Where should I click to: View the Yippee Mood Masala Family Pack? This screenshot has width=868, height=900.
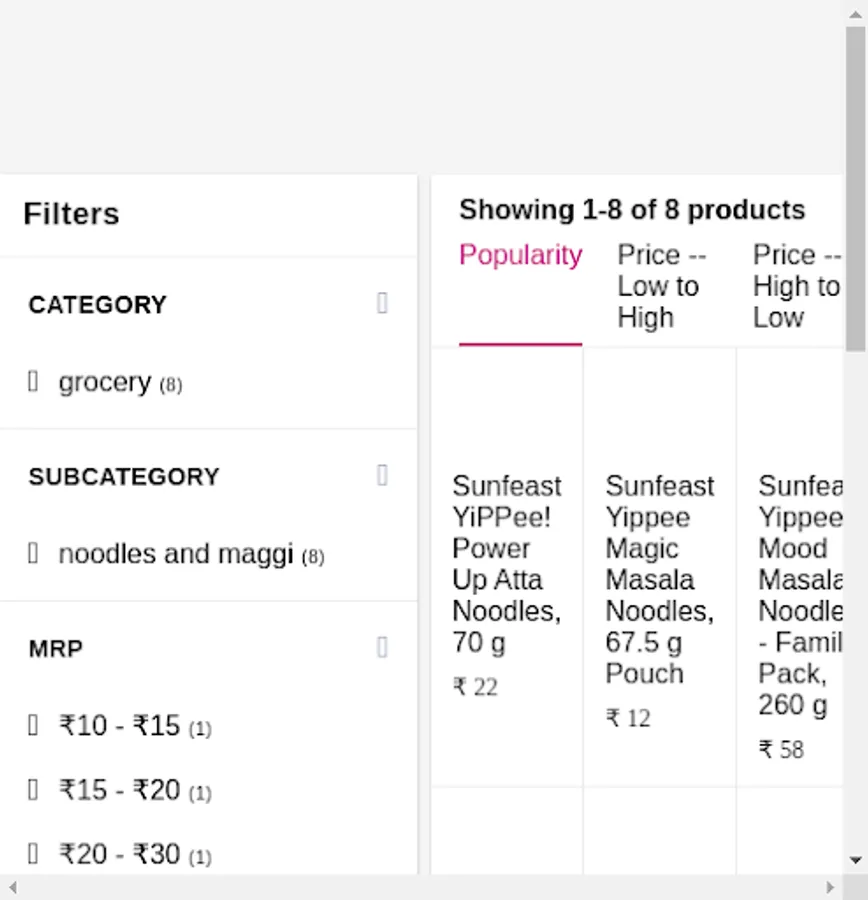[x=799, y=595]
